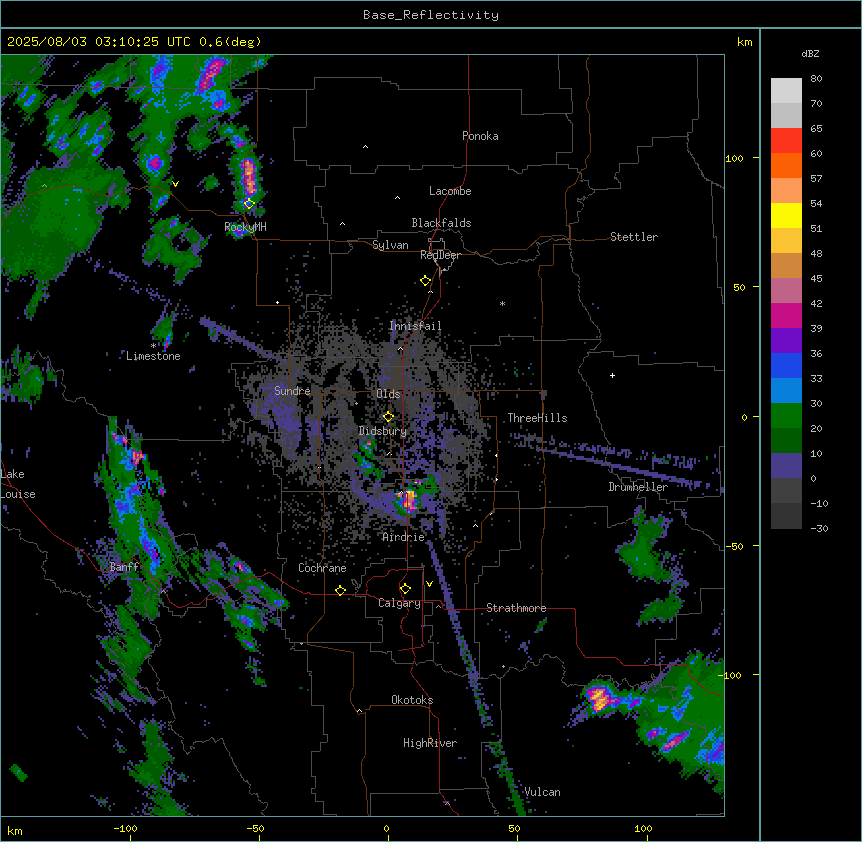This screenshot has height=842, width=862.
Task: Click the Base_Reflectivity title
Action: tap(431, 15)
